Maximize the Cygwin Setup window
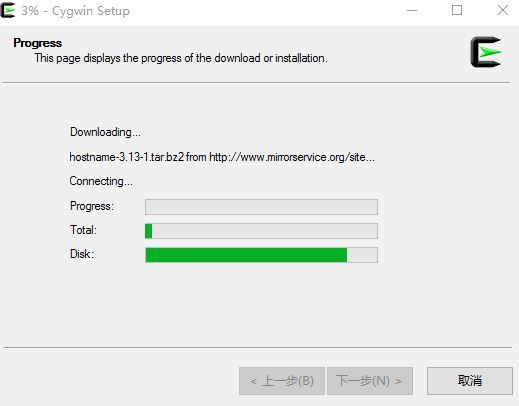519x406 pixels. (x=457, y=11)
